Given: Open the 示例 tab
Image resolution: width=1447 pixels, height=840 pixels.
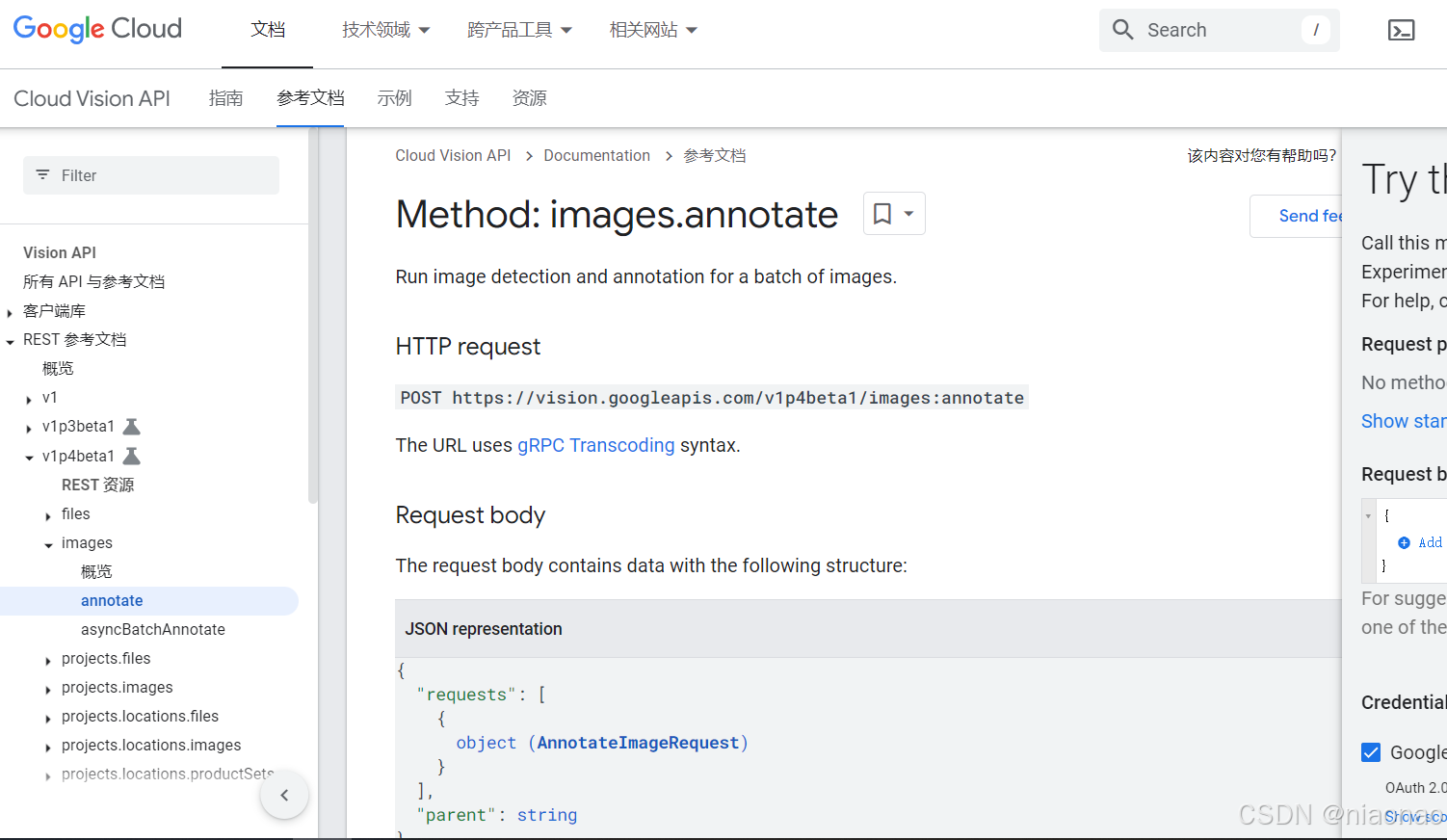Looking at the screenshot, I should 394,98.
